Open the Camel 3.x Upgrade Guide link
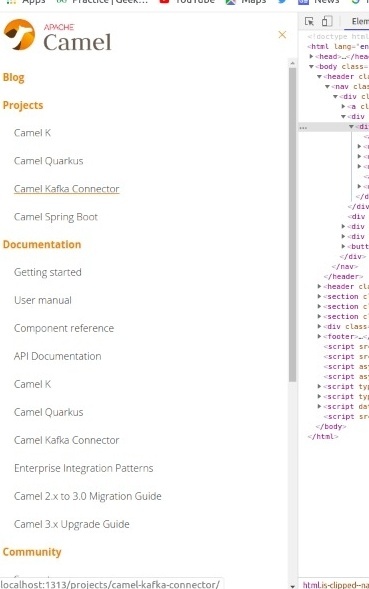This screenshot has width=369, height=589. point(72,524)
